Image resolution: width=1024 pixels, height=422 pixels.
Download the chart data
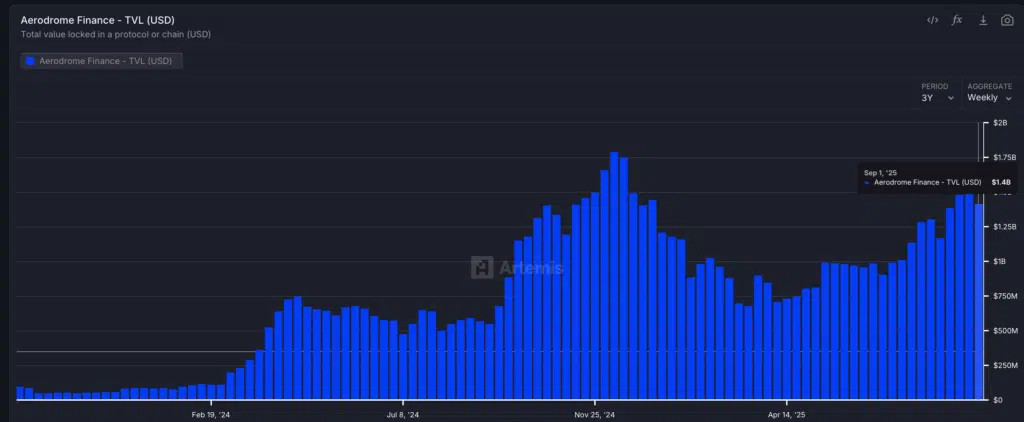point(983,20)
